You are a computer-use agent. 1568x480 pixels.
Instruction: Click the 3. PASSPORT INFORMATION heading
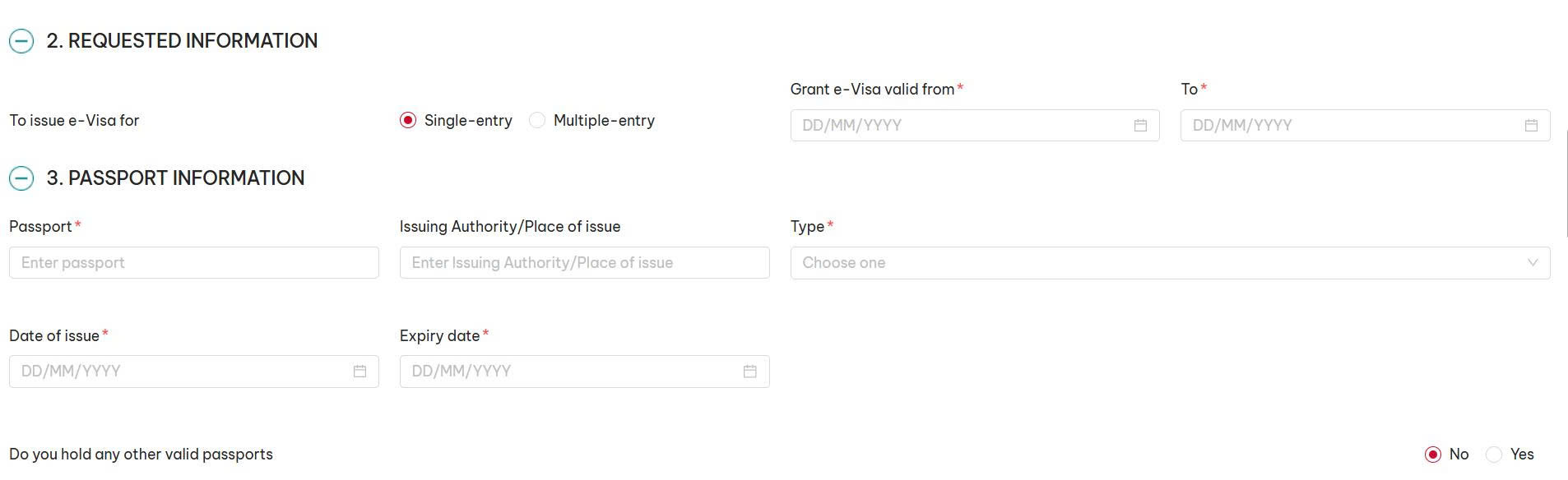click(x=186, y=178)
